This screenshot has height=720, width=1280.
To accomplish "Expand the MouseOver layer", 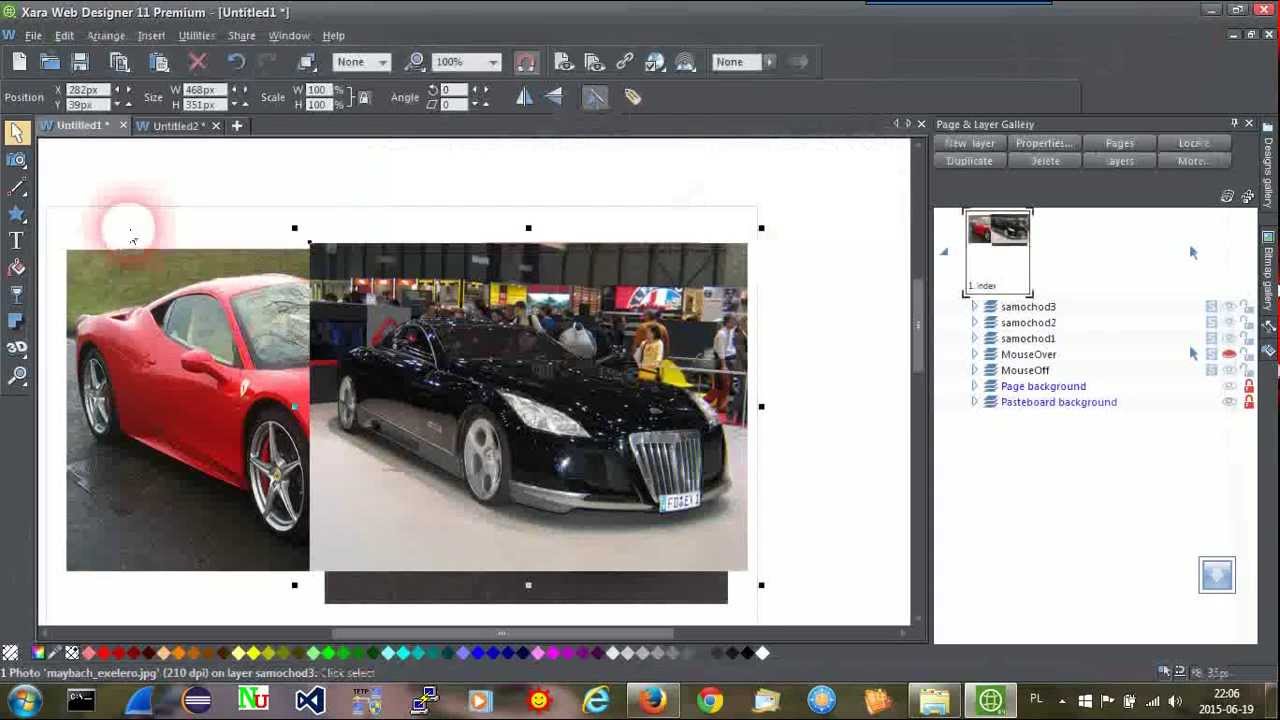I will click(x=975, y=354).
